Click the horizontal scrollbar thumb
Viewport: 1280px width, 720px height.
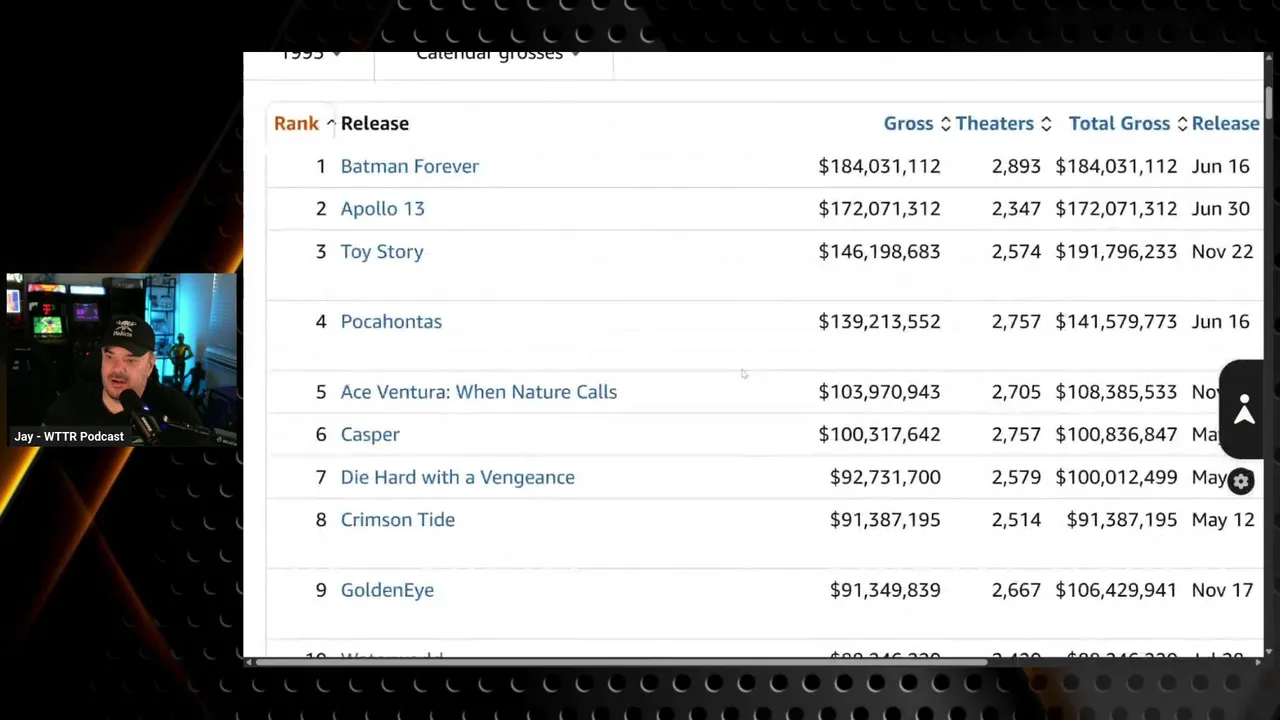click(x=620, y=661)
